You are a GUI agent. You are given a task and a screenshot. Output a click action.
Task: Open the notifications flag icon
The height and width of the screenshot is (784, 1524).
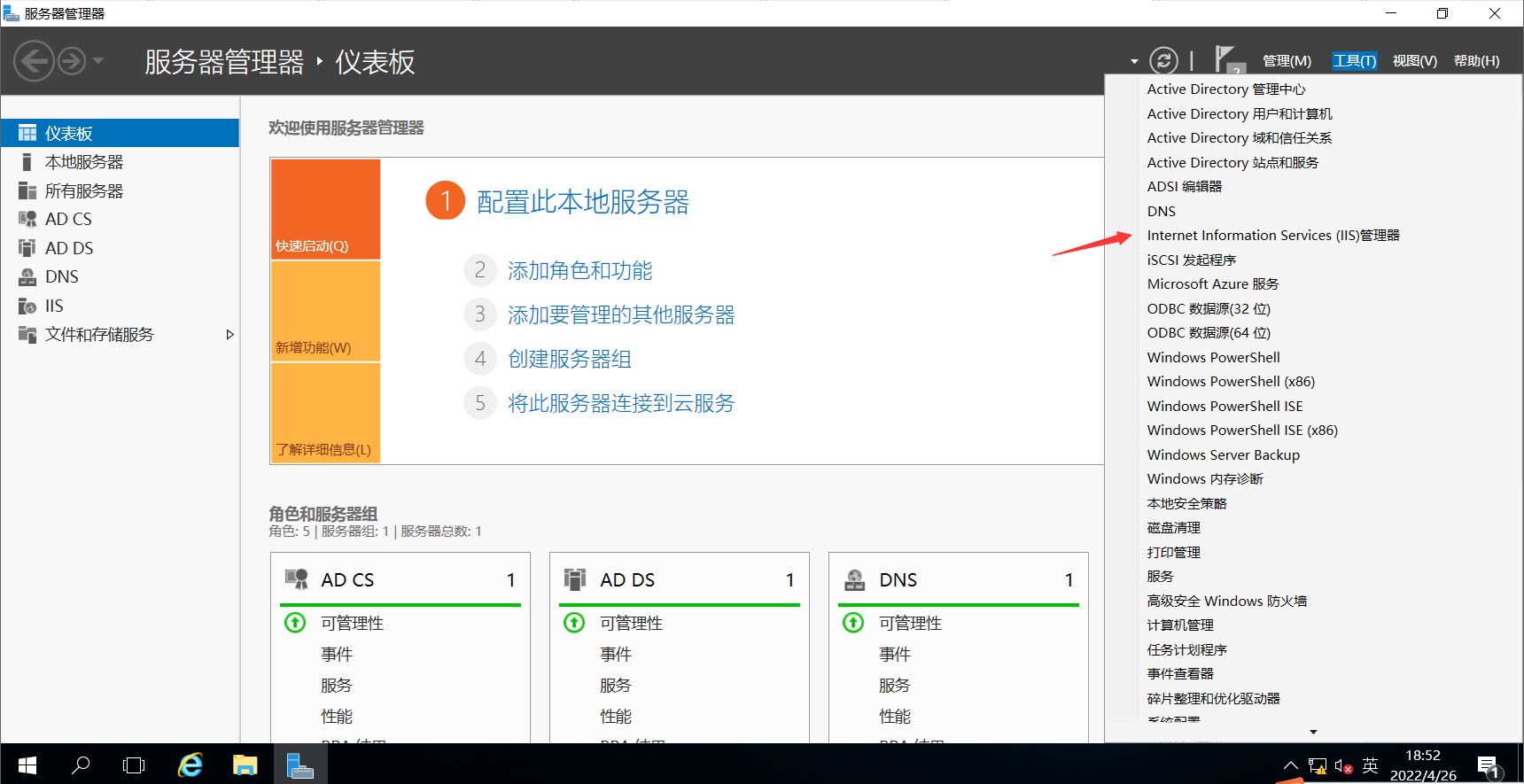(x=1225, y=59)
